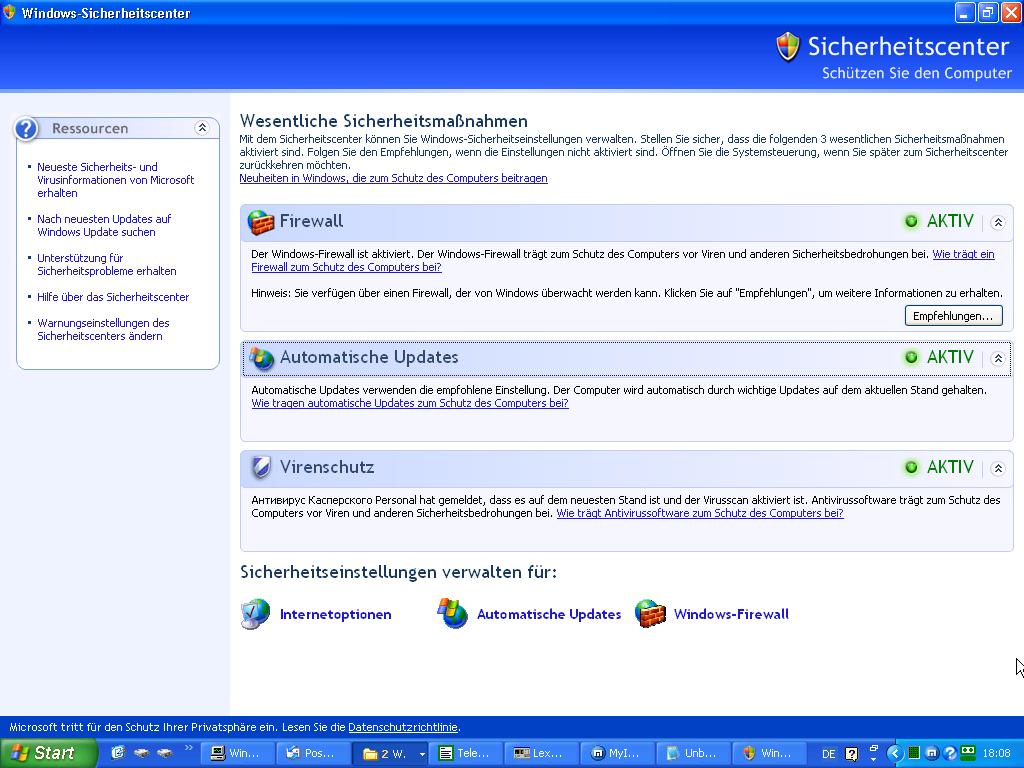
Task: Open 'Neueste Sicherheits- und Virusinformationen' resource link
Action: [116, 180]
